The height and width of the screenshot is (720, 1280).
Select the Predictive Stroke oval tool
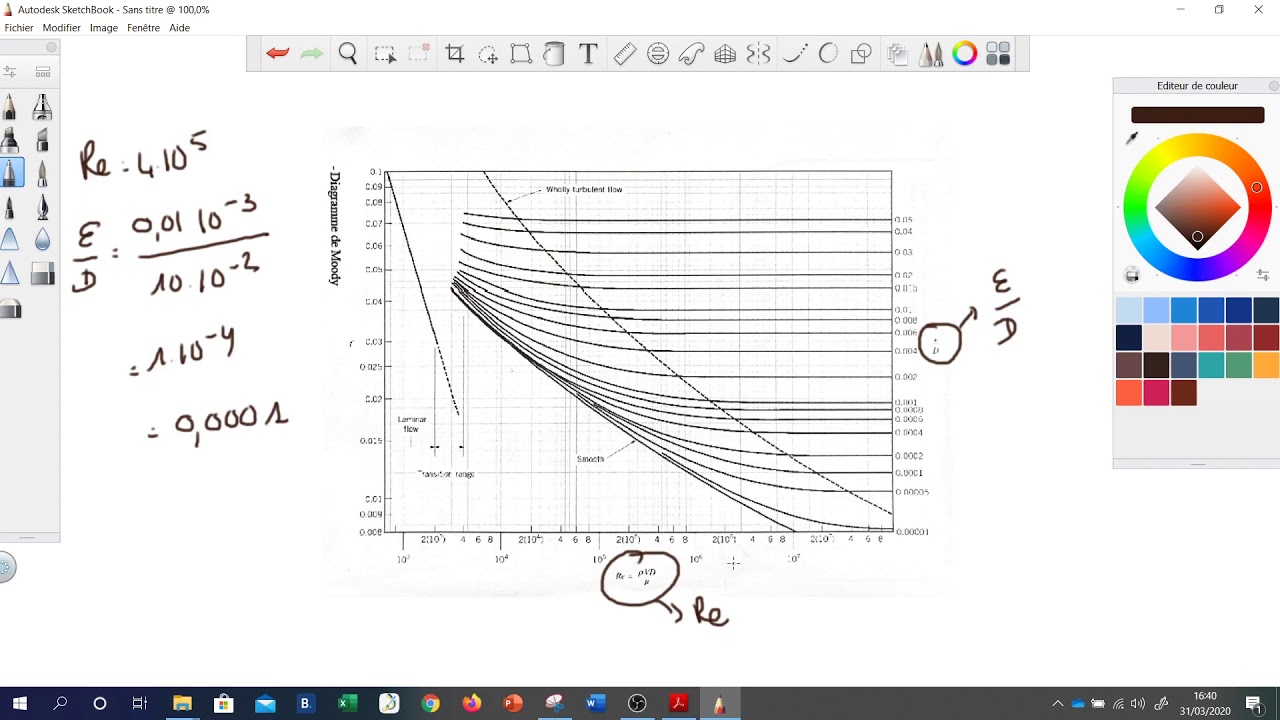click(x=828, y=54)
